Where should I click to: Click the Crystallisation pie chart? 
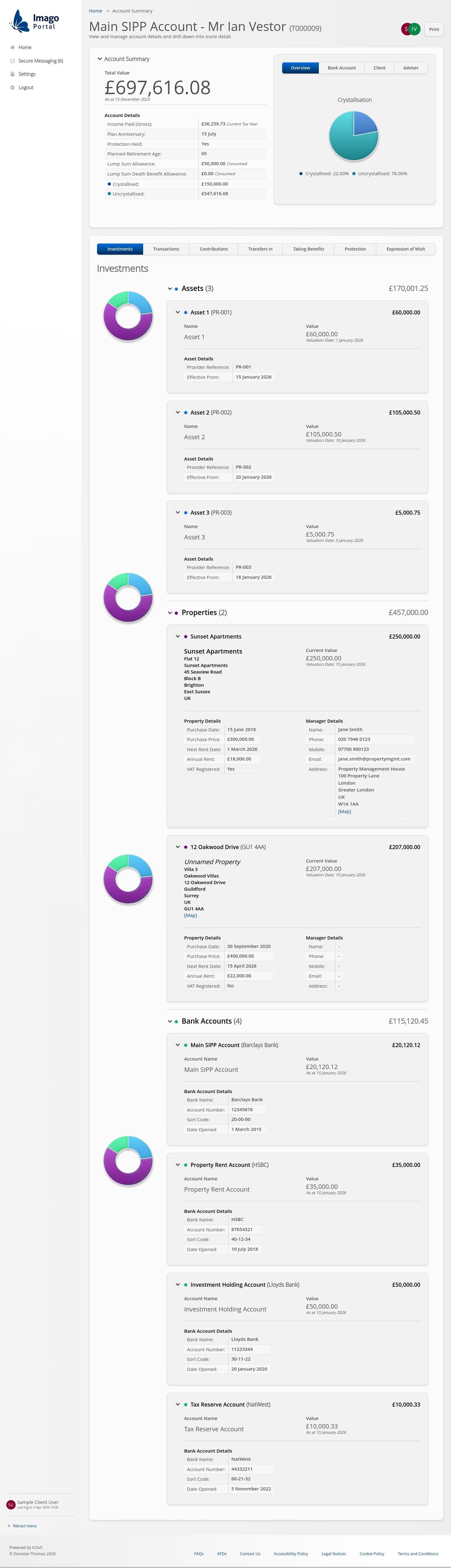[354, 136]
